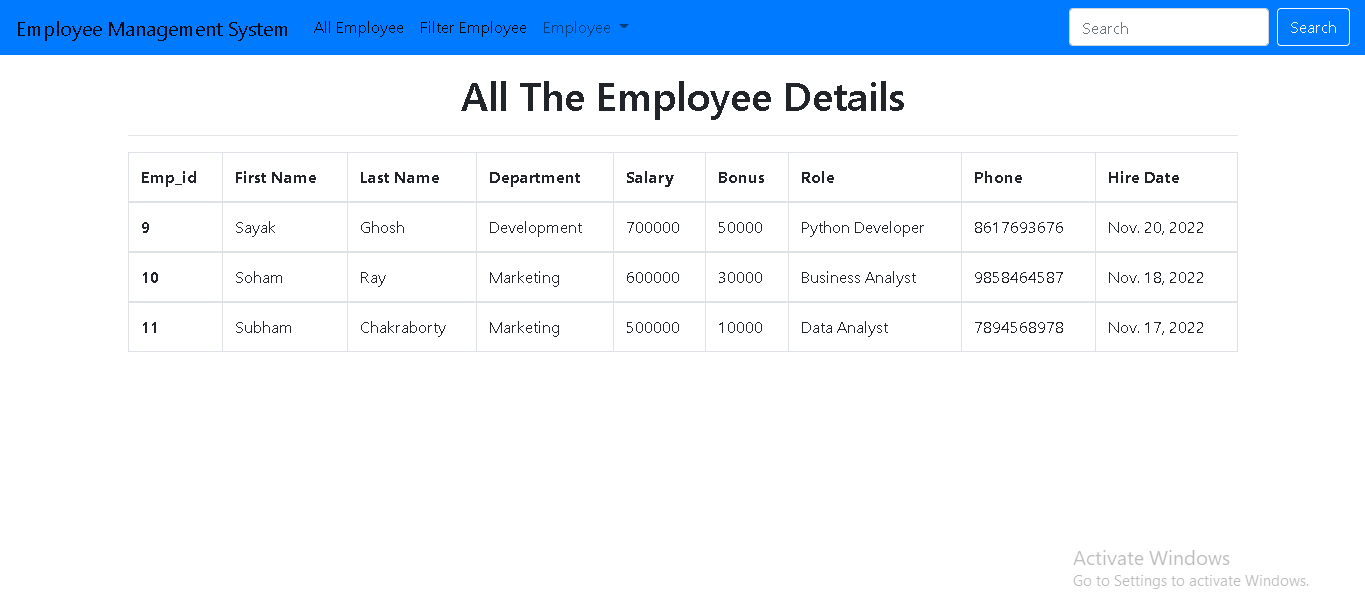Screen dimensions: 1365x609
Task: Click the Python Developer role cell
Action: pos(875,228)
